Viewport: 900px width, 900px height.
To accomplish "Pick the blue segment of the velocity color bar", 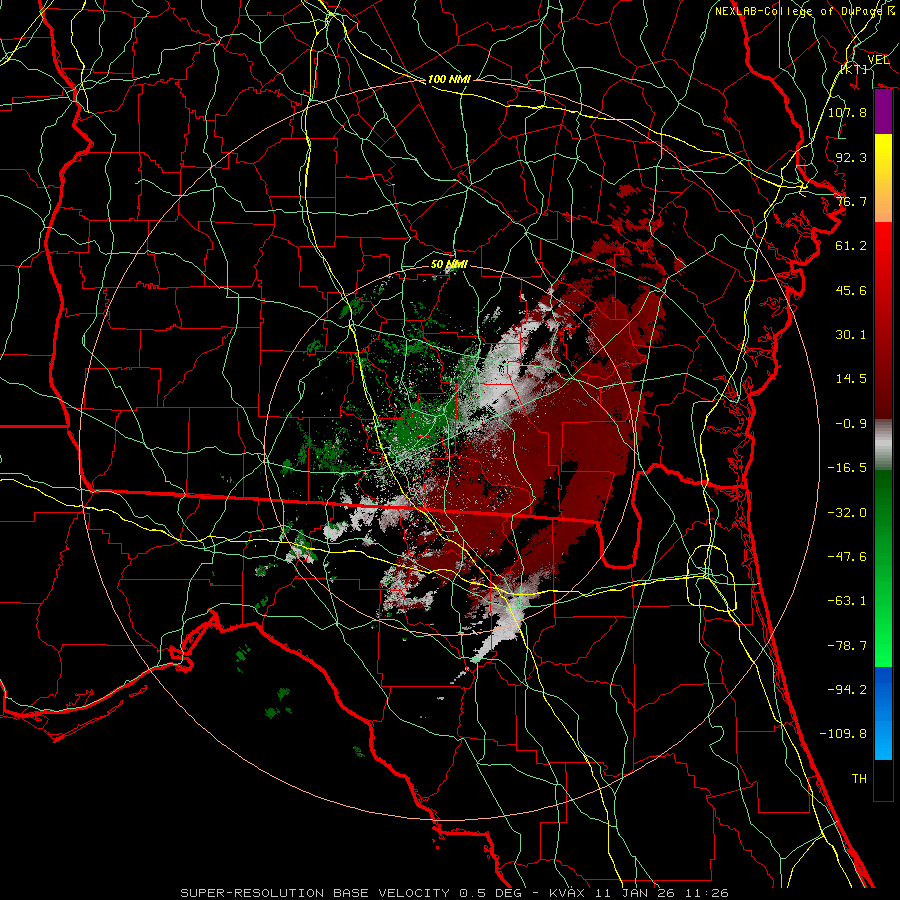I will click(883, 713).
